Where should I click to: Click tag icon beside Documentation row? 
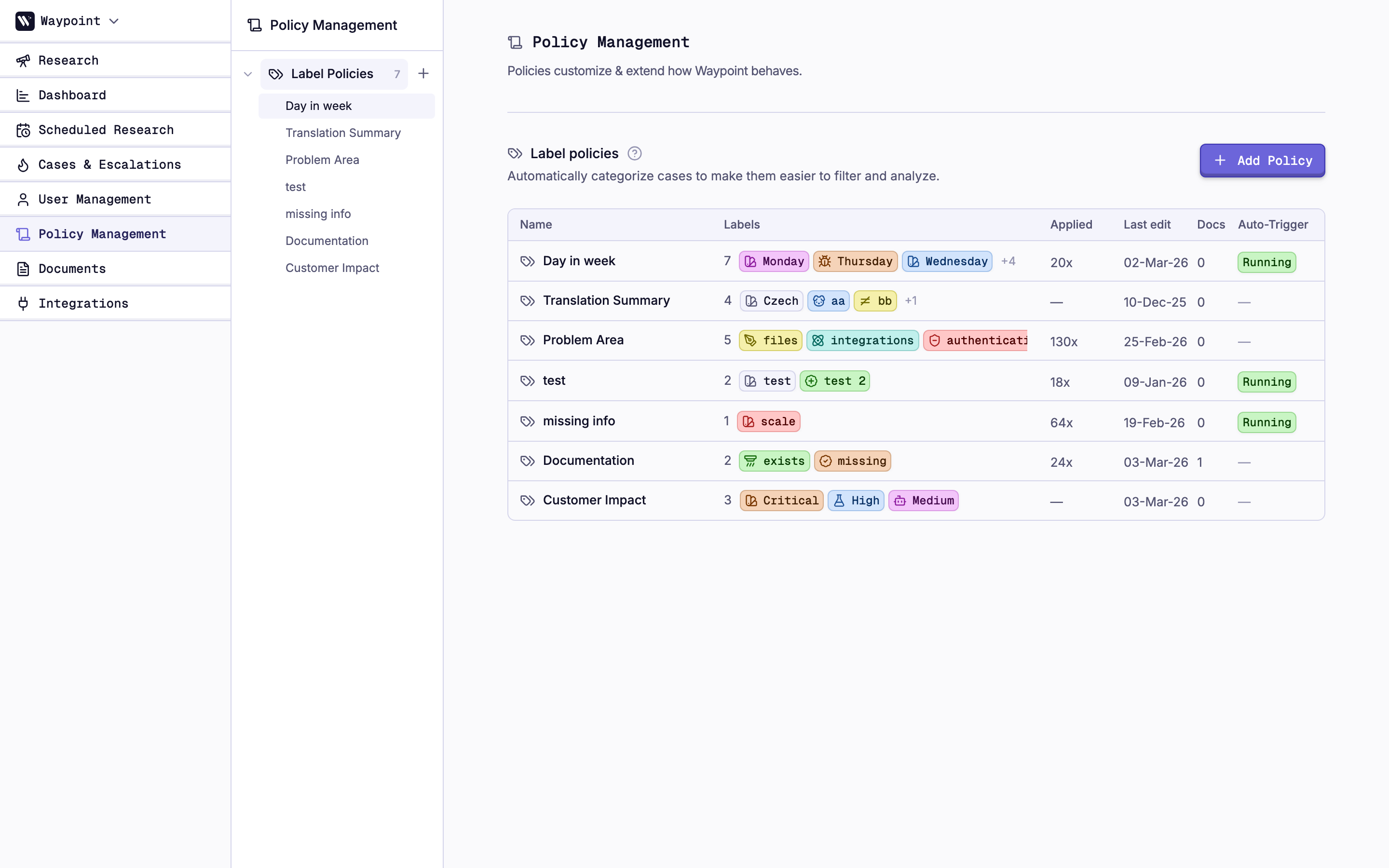click(x=528, y=461)
